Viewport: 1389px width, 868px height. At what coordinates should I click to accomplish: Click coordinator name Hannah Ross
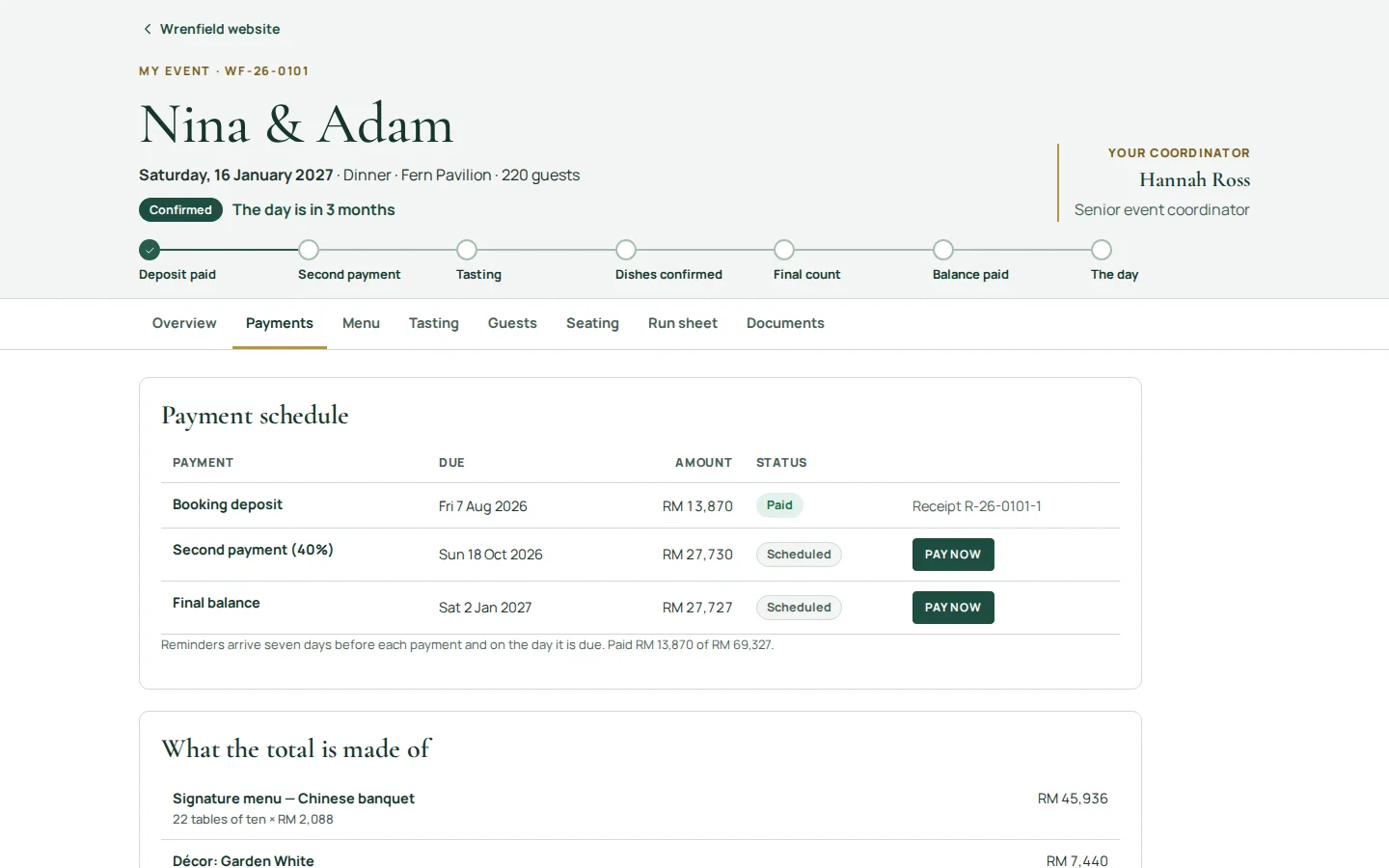pyautogui.click(x=1194, y=179)
